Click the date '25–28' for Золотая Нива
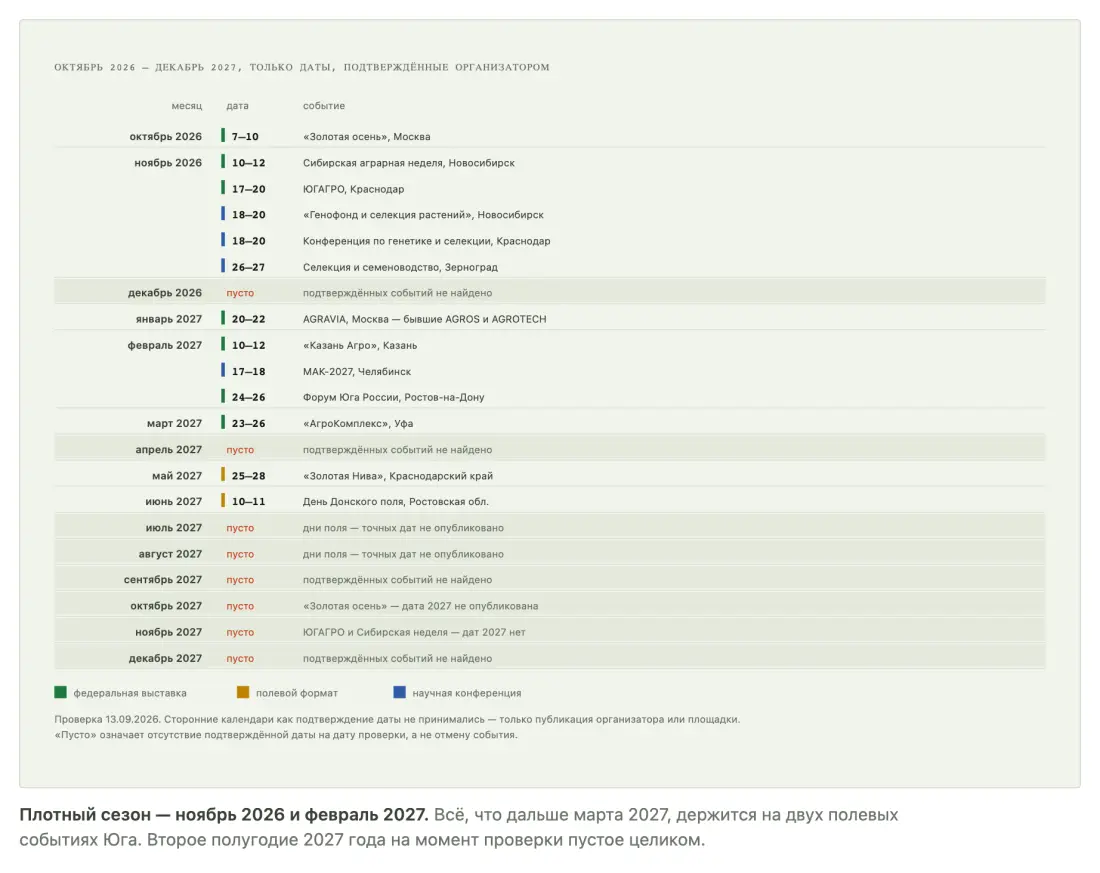This screenshot has width=1100, height=873. coord(248,476)
